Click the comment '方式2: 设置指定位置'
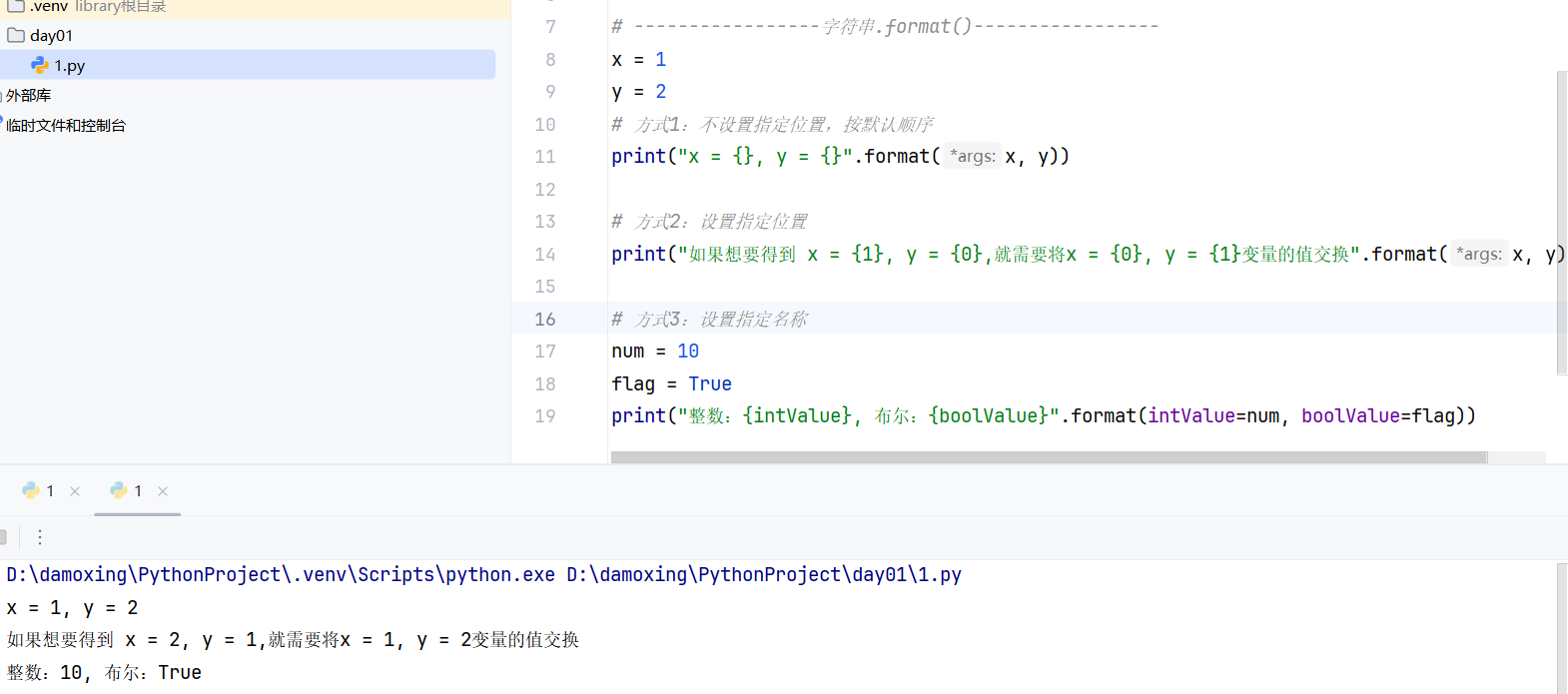The height and width of the screenshot is (694, 1568). pyautogui.click(x=709, y=221)
